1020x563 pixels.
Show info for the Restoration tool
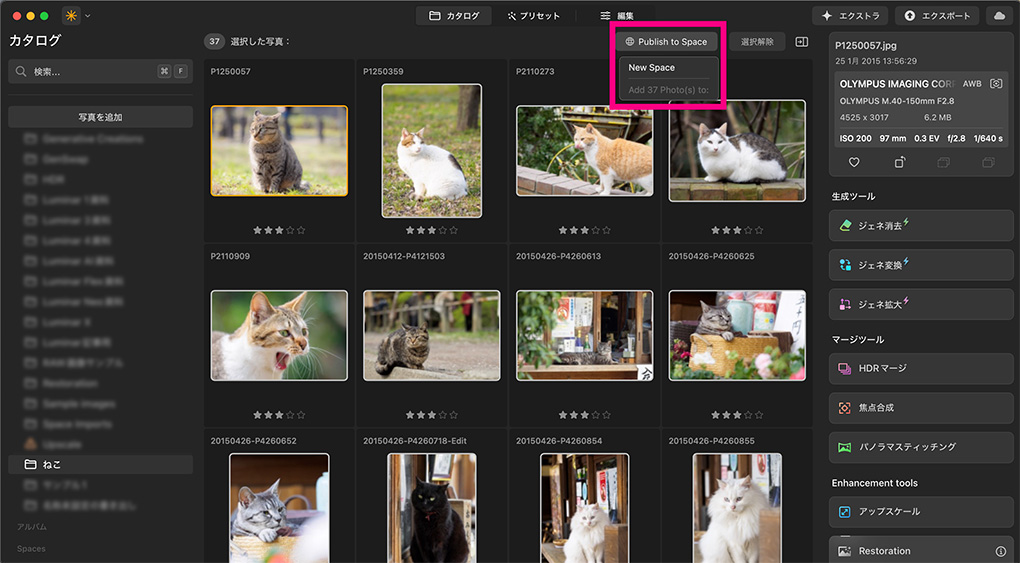1000,551
